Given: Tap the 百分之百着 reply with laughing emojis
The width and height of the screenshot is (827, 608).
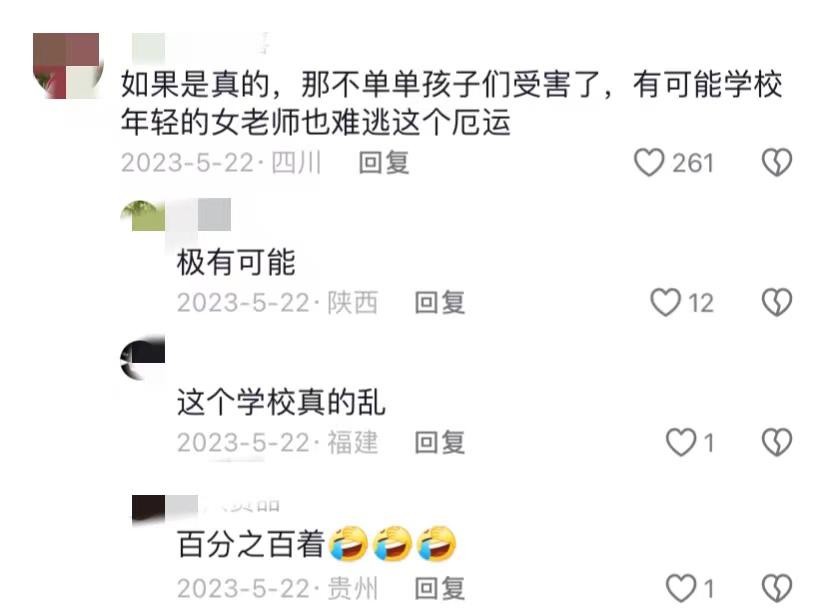Looking at the screenshot, I should point(316,544).
